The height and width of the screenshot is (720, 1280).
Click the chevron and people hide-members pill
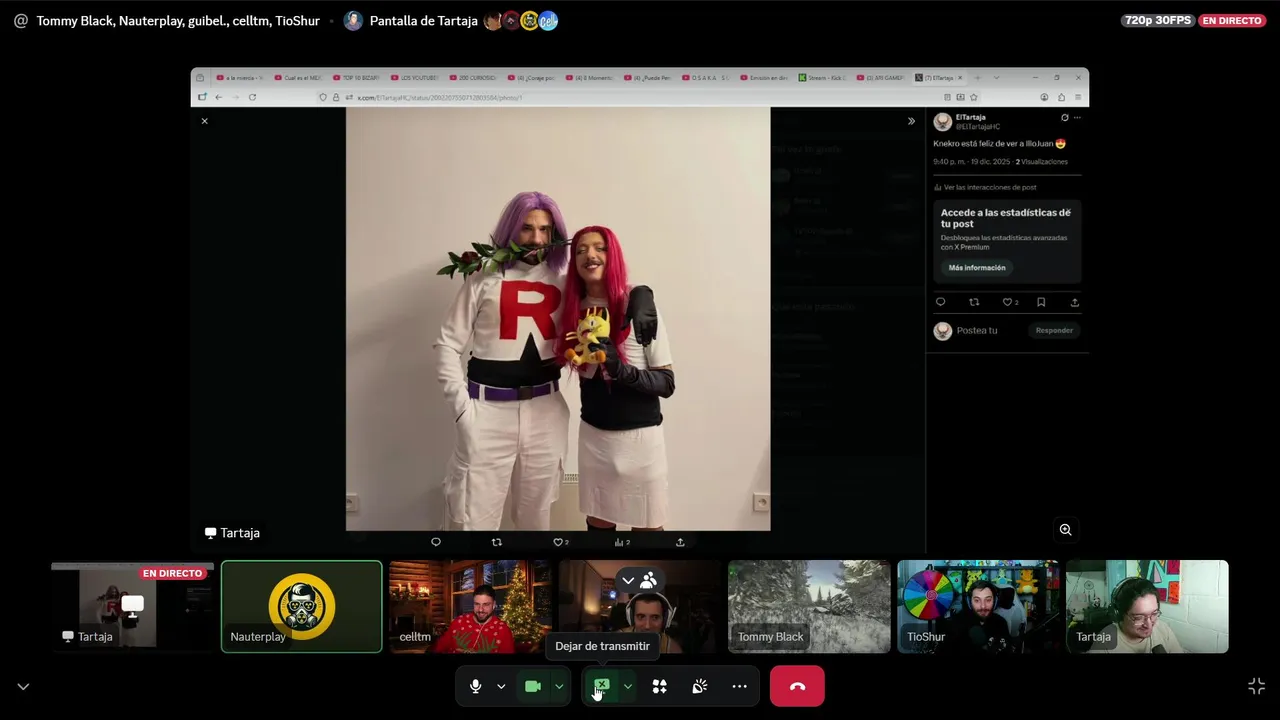point(639,580)
